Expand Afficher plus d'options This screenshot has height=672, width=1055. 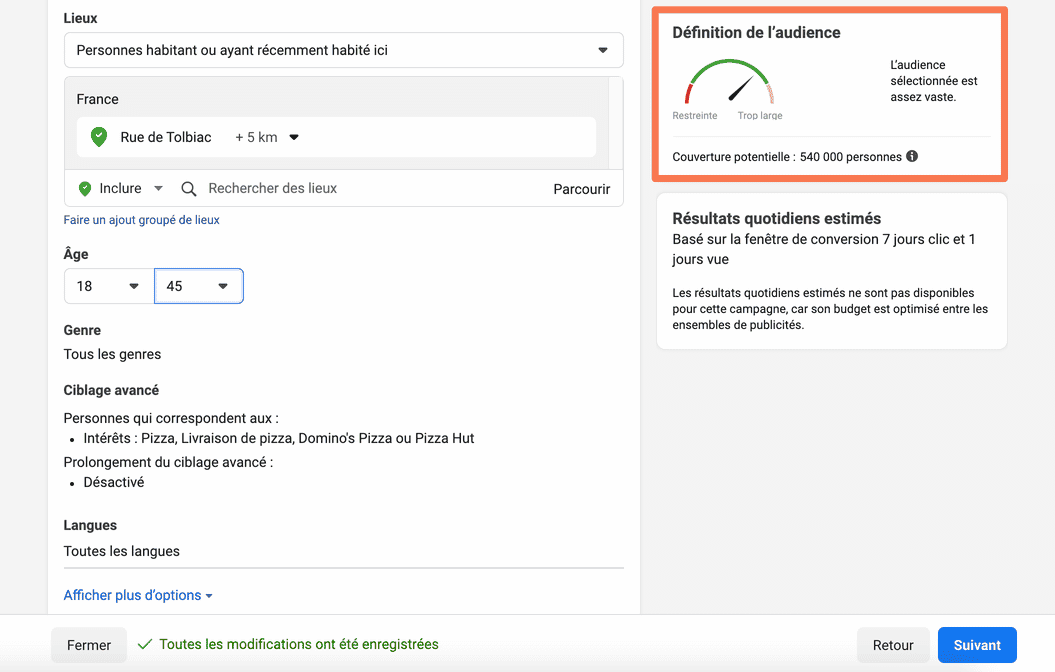pos(138,595)
